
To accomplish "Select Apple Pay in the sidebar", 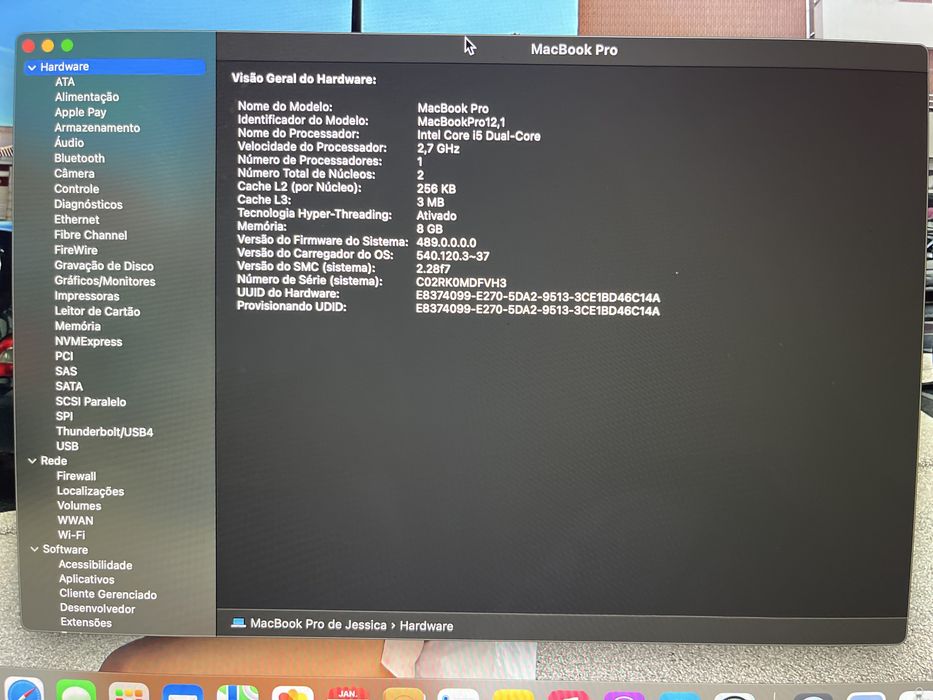I will click(x=80, y=112).
